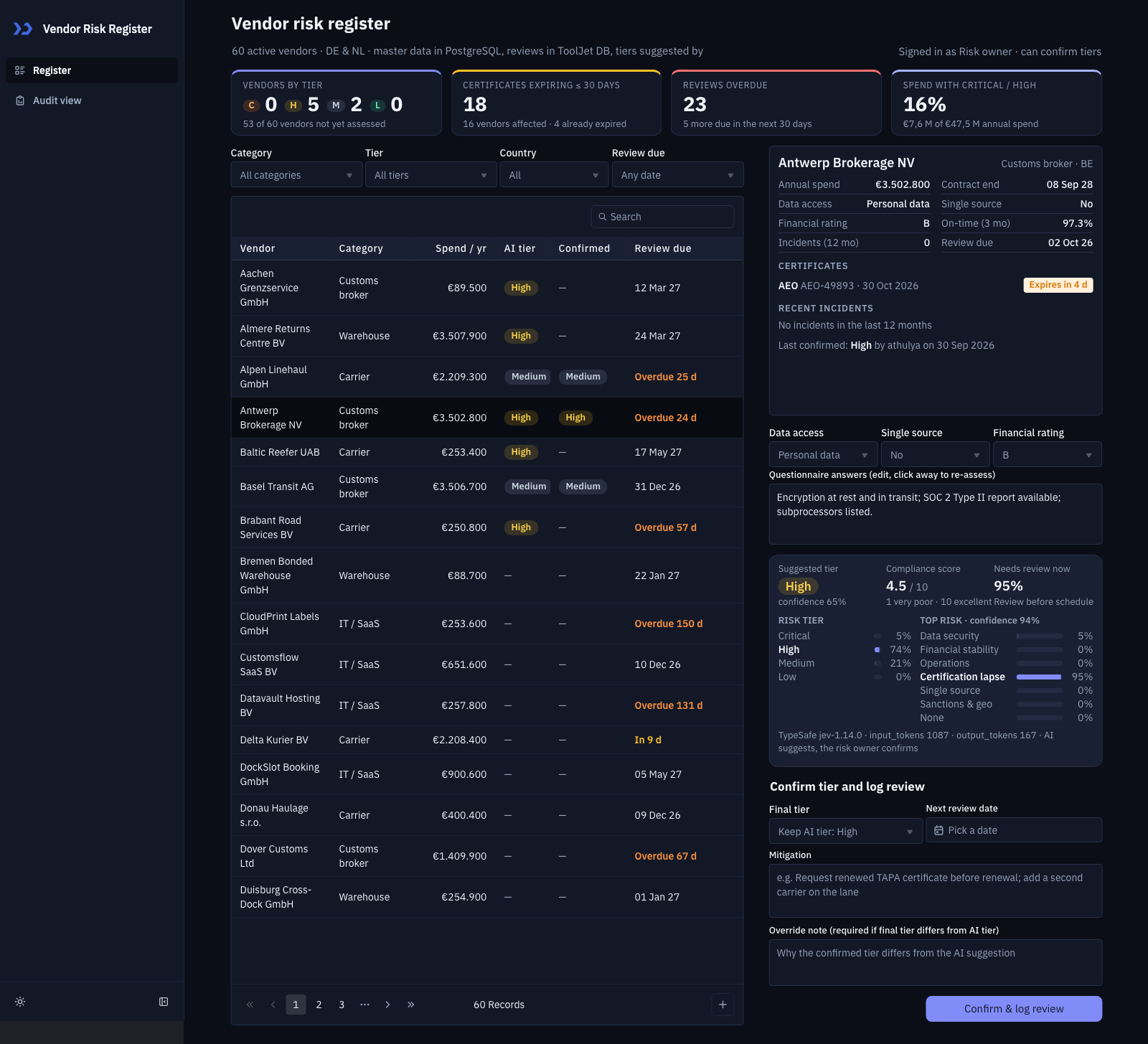Open the All categories dropdown

296,175
